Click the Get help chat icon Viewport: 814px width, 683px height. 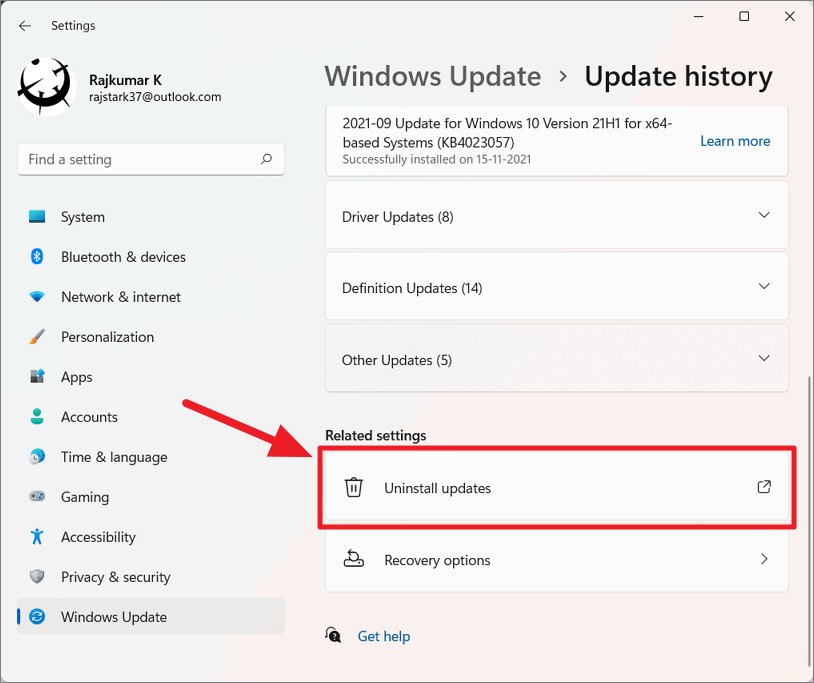(333, 635)
